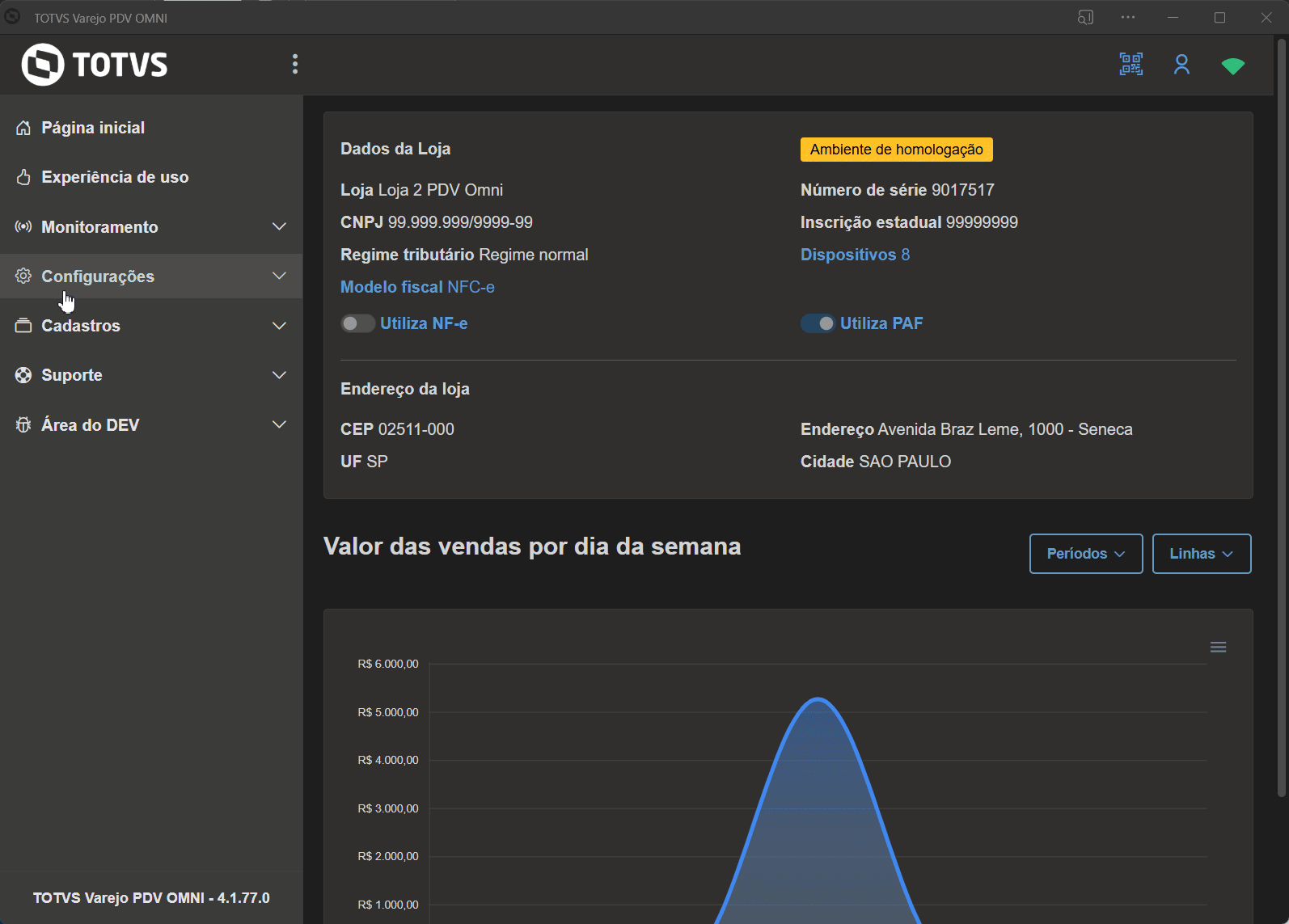1289x924 pixels.
Task: Open the title bar ellipsis menu
Action: [x=1128, y=17]
